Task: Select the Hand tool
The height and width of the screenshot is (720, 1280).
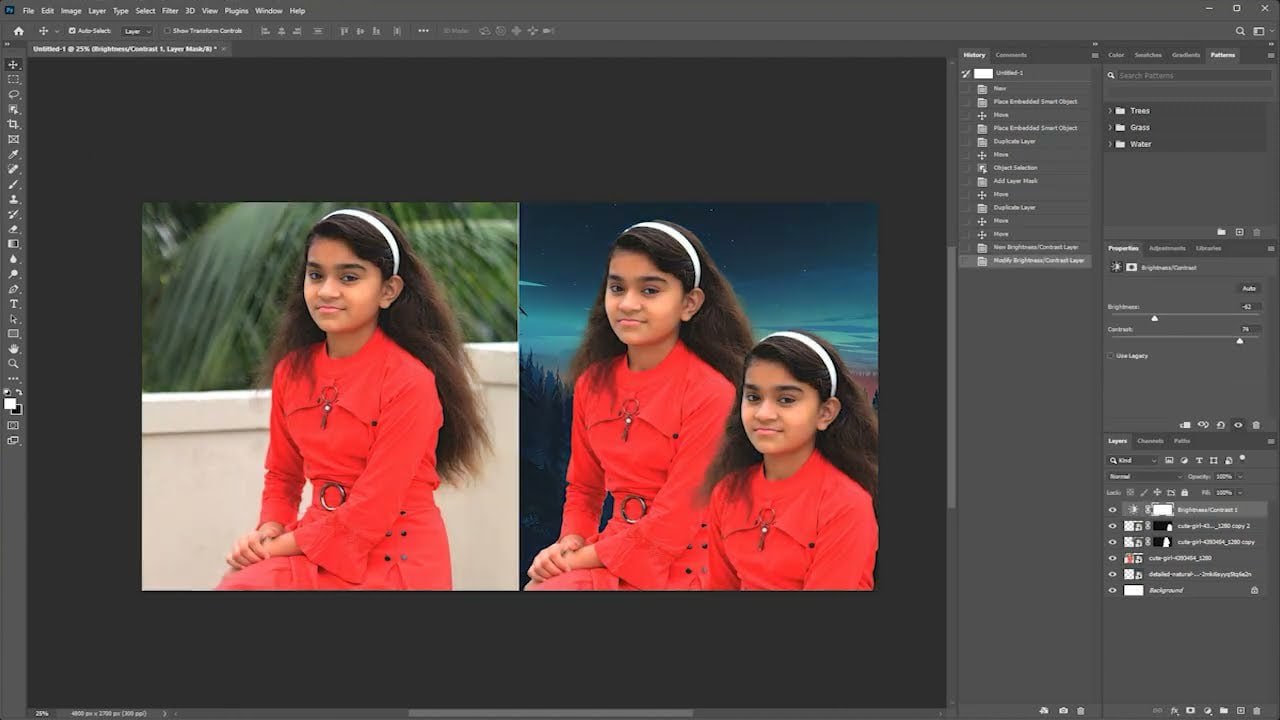Action: click(13, 349)
